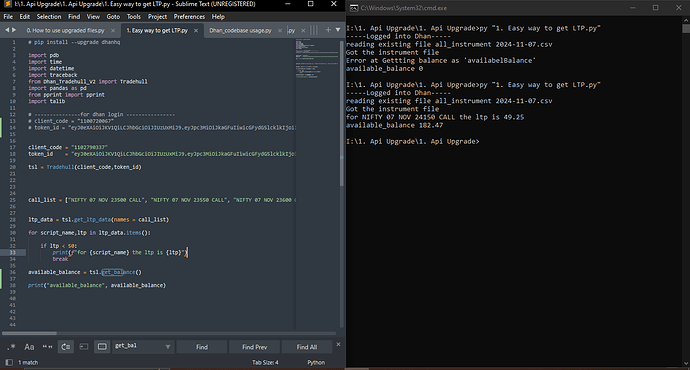The height and width of the screenshot is (370, 690).
Task: Click '1 match' status bar text
Action: coord(28,362)
